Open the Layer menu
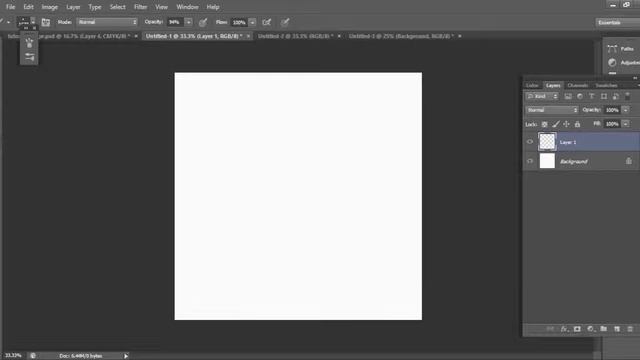Viewport: 640px width, 360px height. [x=73, y=7]
